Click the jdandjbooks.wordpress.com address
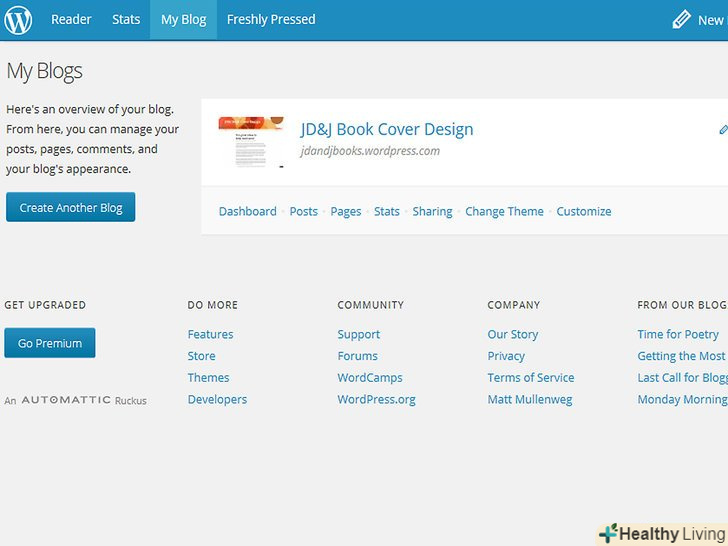The height and width of the screenshot is (546, 728). [x=370, y=151]
